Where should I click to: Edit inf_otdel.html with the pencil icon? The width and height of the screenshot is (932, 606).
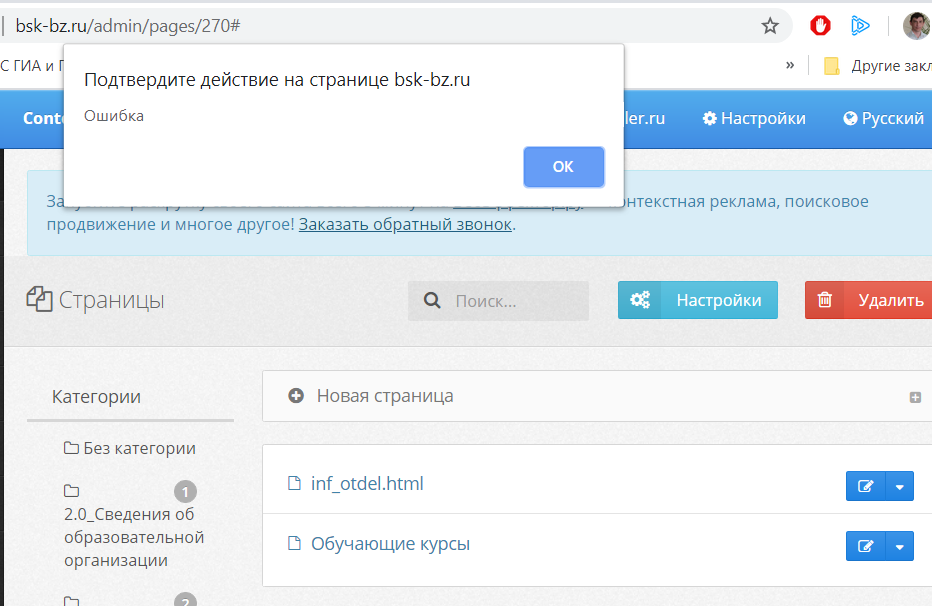point(866,486)
